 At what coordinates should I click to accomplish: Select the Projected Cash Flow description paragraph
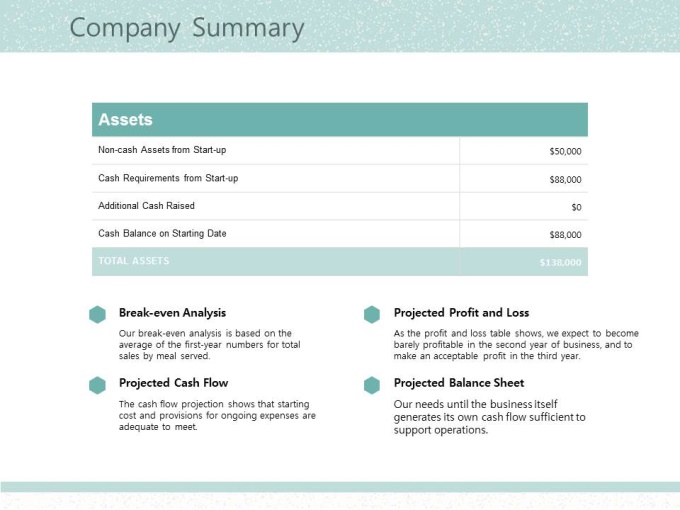[x=217, y=415]
